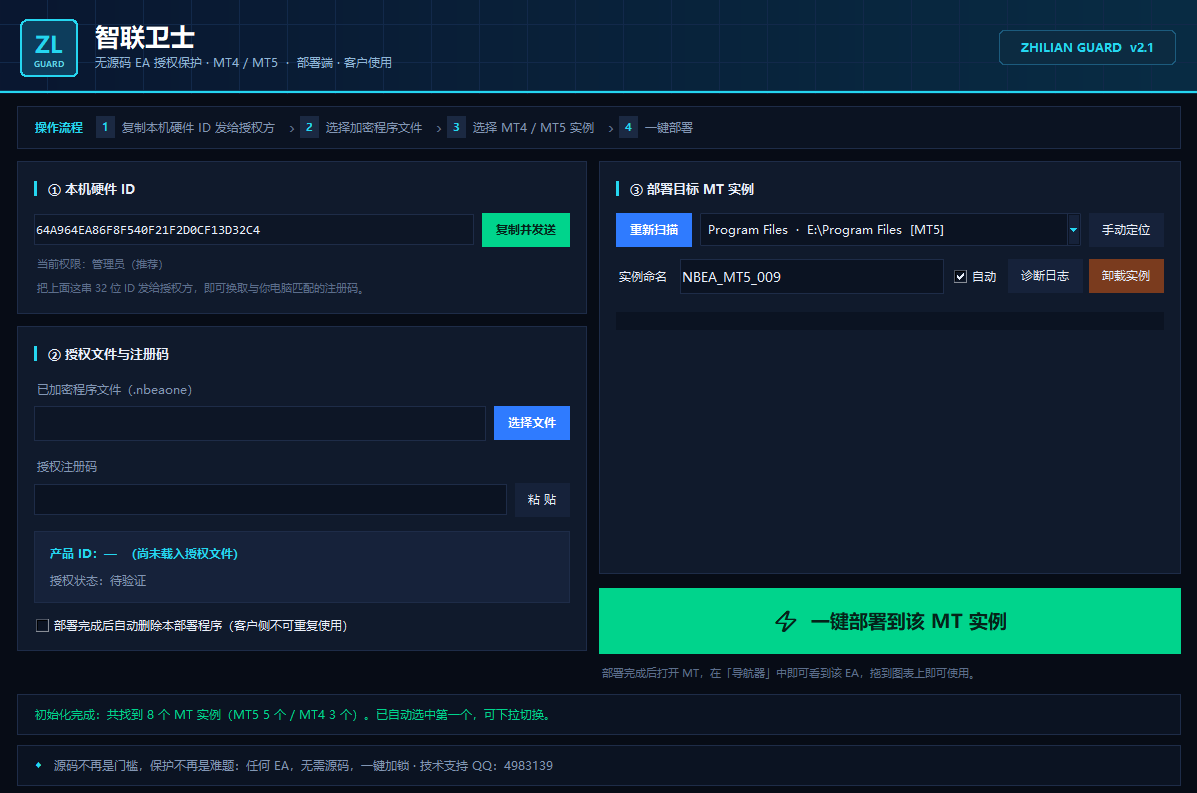Select the Program Files [MT5] instance combo box
1197x793 pixels.
tap(890, 230)
